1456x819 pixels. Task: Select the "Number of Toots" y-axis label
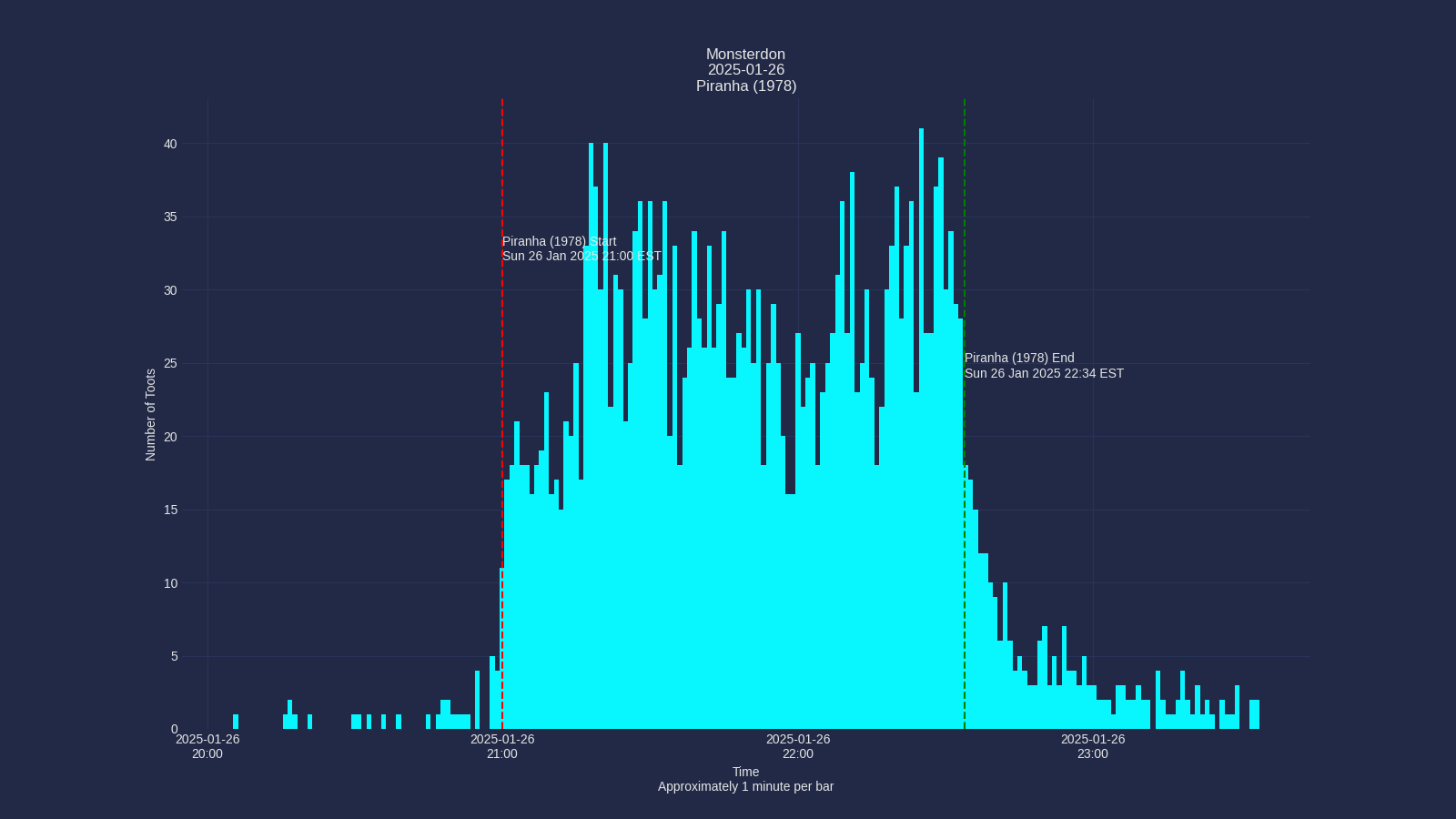coord(151,415)
